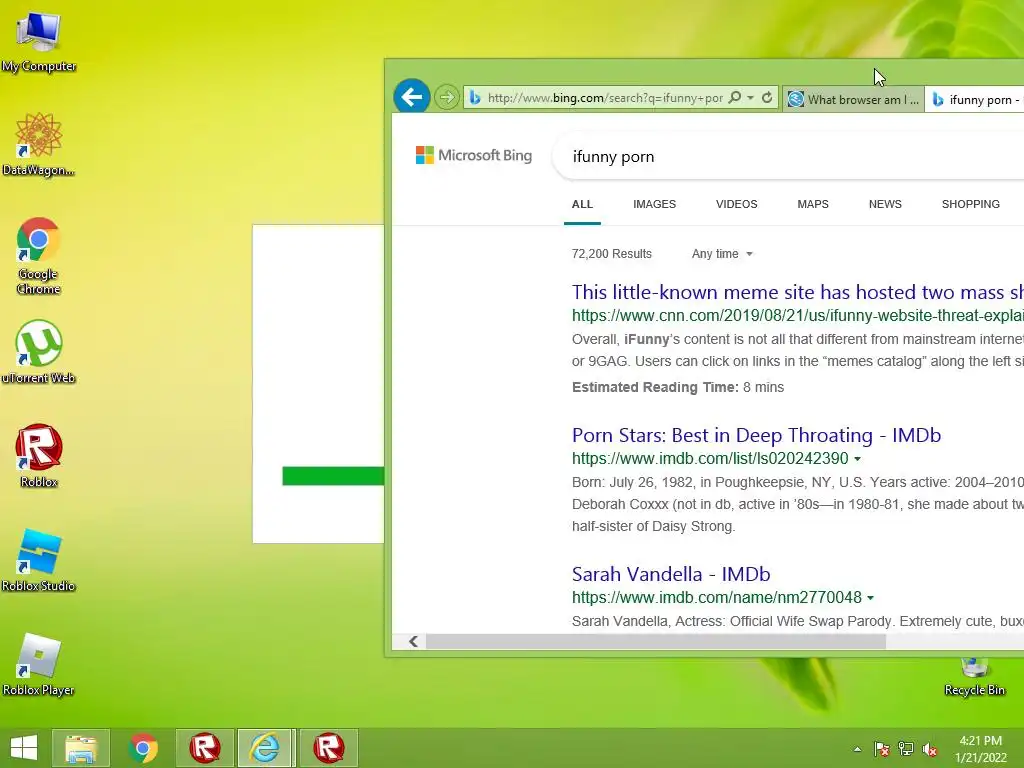Viewport: 1024px width, 768px height.
Task: Open the first Roblox taskbar icon
Action: [x=204, y=748]
